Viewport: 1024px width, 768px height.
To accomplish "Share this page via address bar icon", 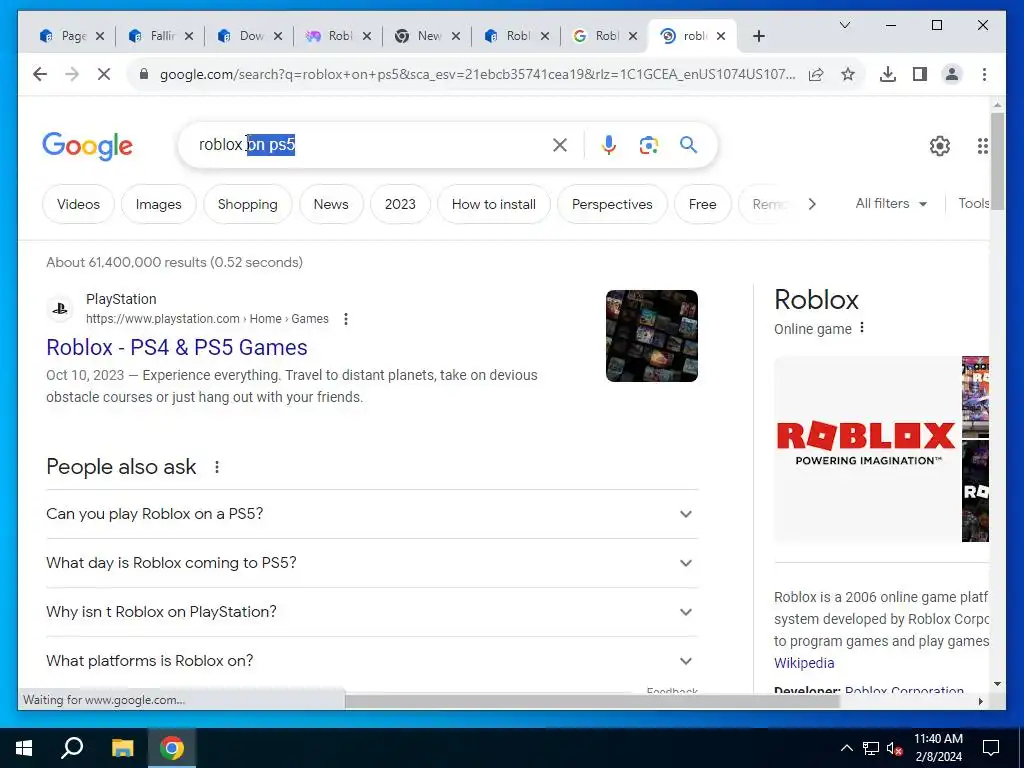I will [x=816, y=74].
